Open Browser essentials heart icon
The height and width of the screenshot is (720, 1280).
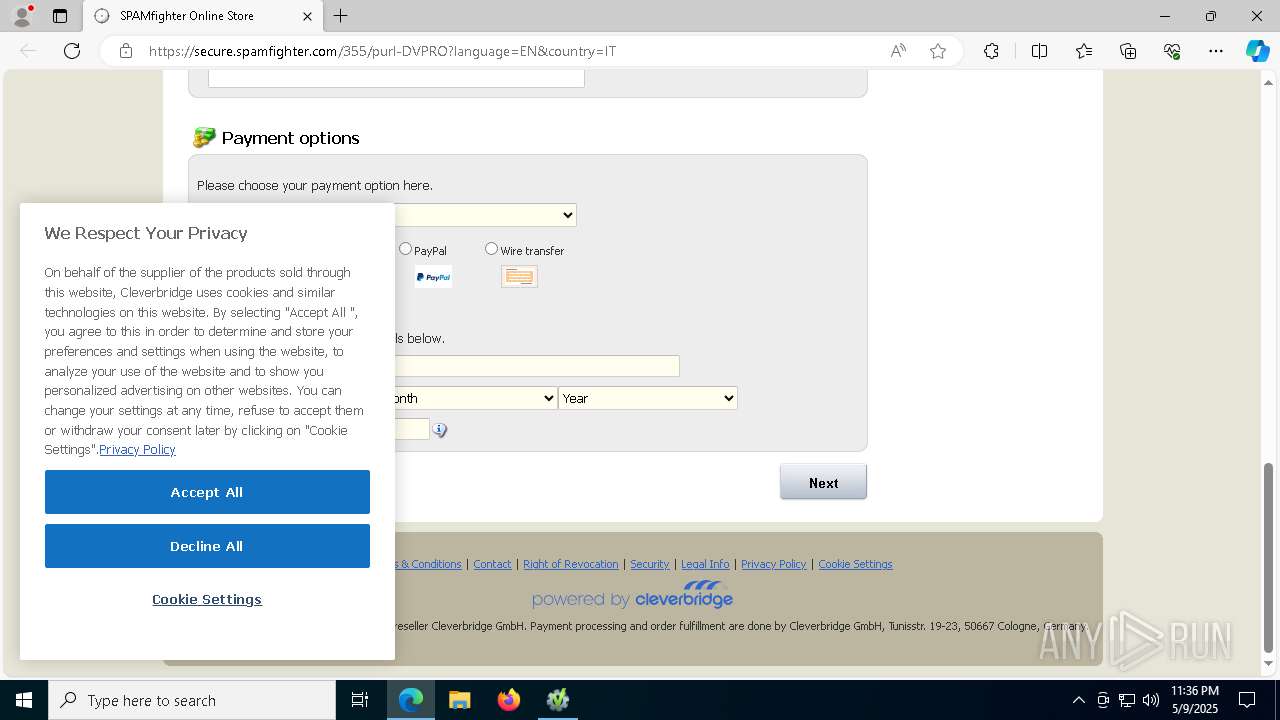(x=1172, y=51)
